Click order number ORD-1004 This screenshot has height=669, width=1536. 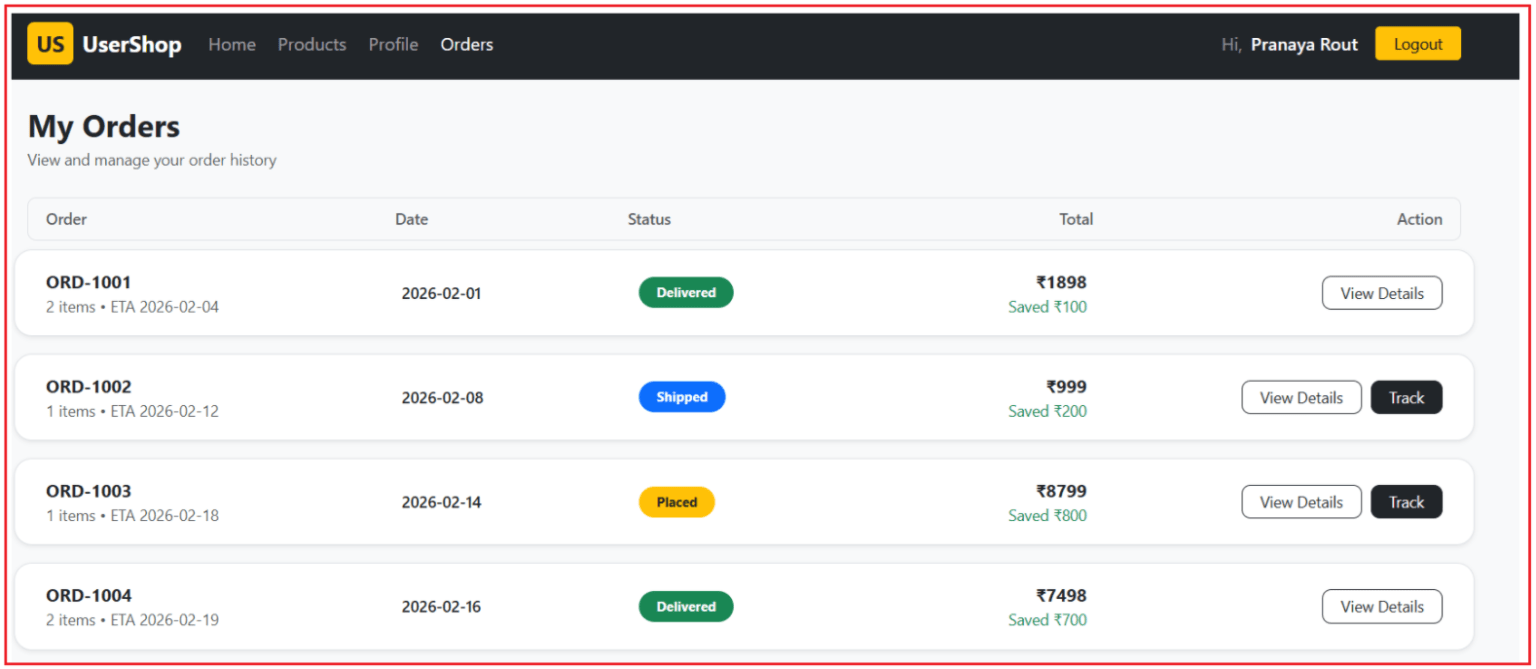point(89,596)
